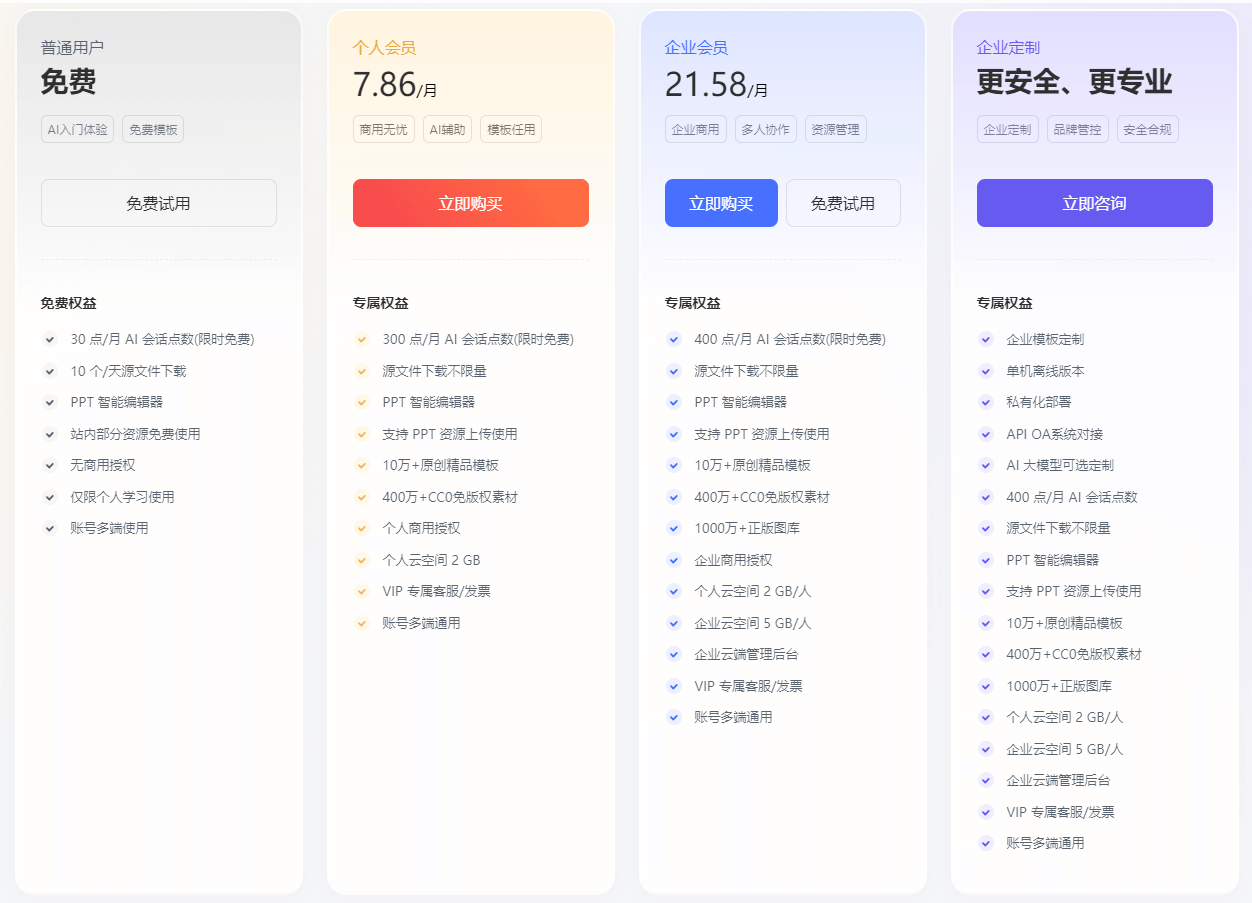Viewport: 1252px width, 903px height.
Task: Click 免费试用 button in the 企业会员 card
Action: click(x=843, y=203)
